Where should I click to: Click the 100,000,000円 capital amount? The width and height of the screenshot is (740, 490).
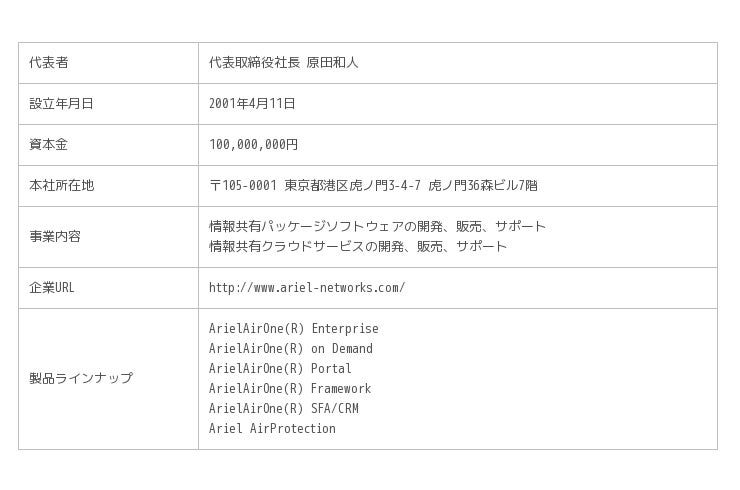pos(253,145)
